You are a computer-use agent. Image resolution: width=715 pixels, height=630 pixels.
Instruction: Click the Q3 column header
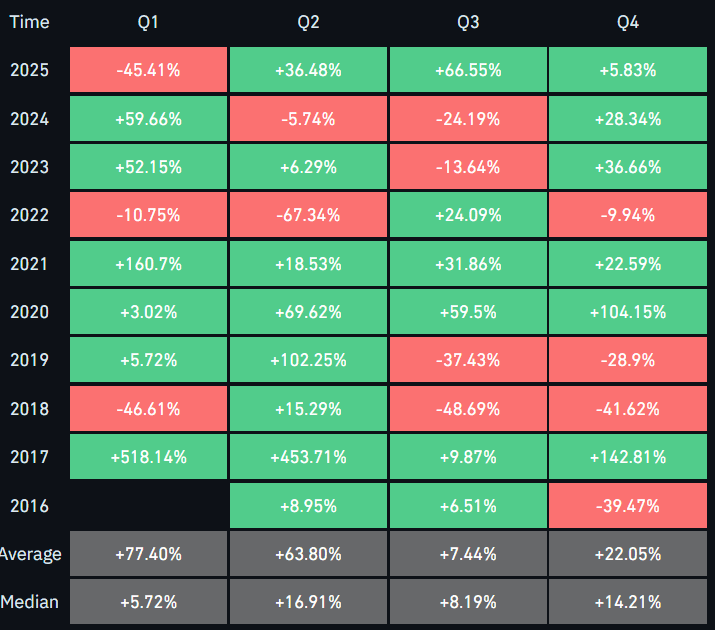pyautogui.click(x=468, y=22)
